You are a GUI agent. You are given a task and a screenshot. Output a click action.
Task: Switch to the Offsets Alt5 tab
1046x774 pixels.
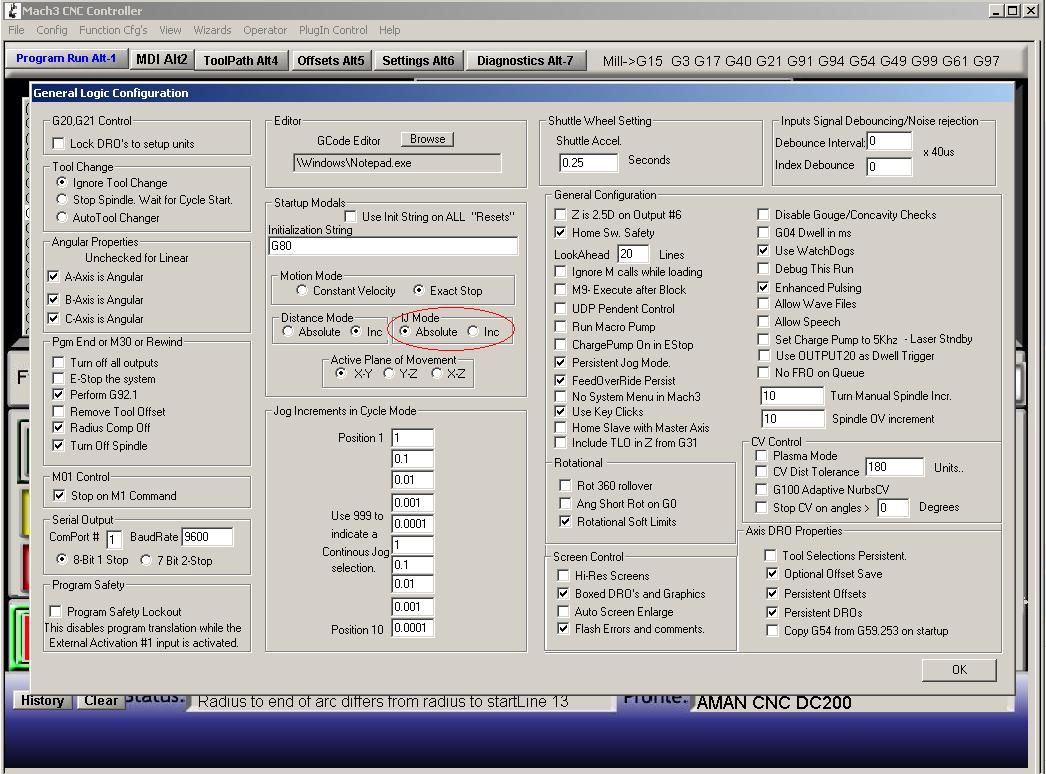[331, 60]
